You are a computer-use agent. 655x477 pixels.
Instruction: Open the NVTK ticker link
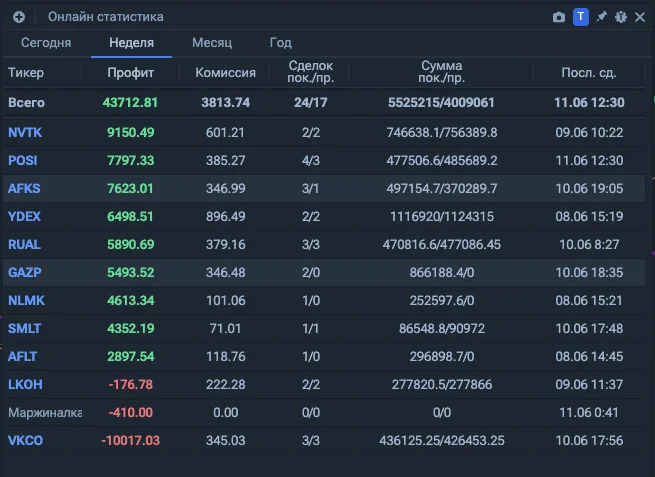[x=25, y=133]
